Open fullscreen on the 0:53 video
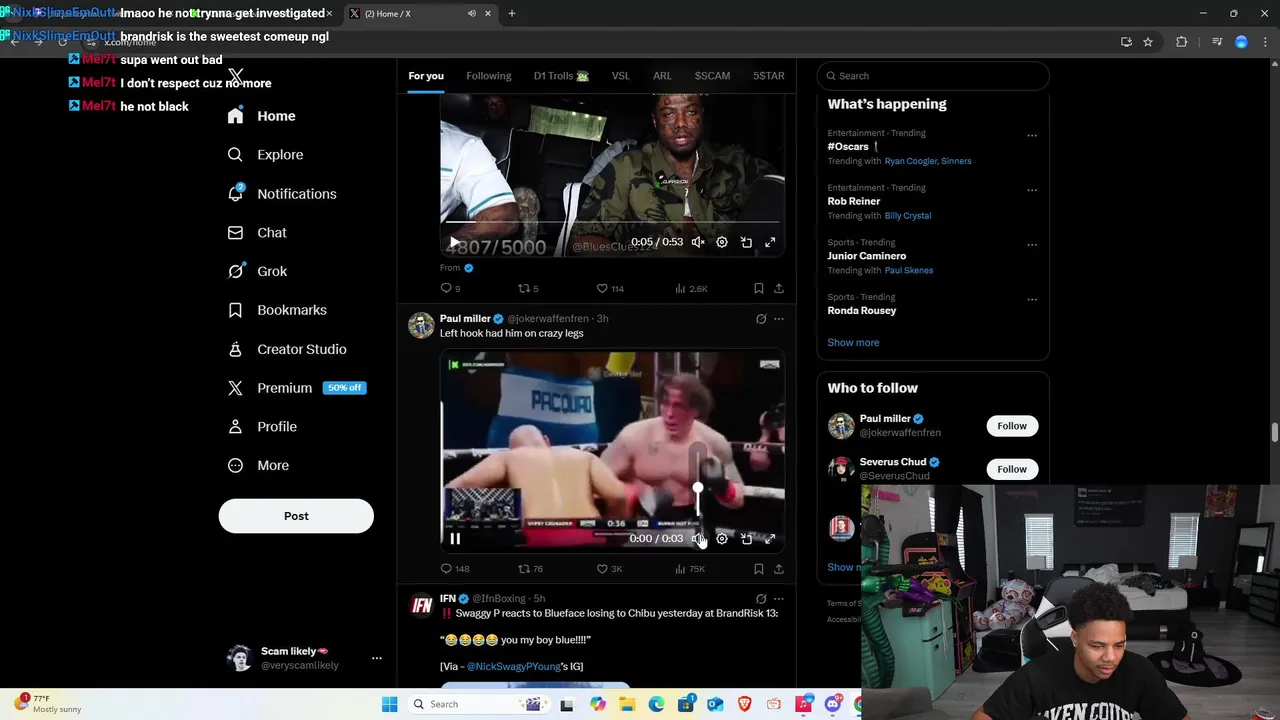The height and width of the screenshot is (720, 1280). click(x=770, y=242)
